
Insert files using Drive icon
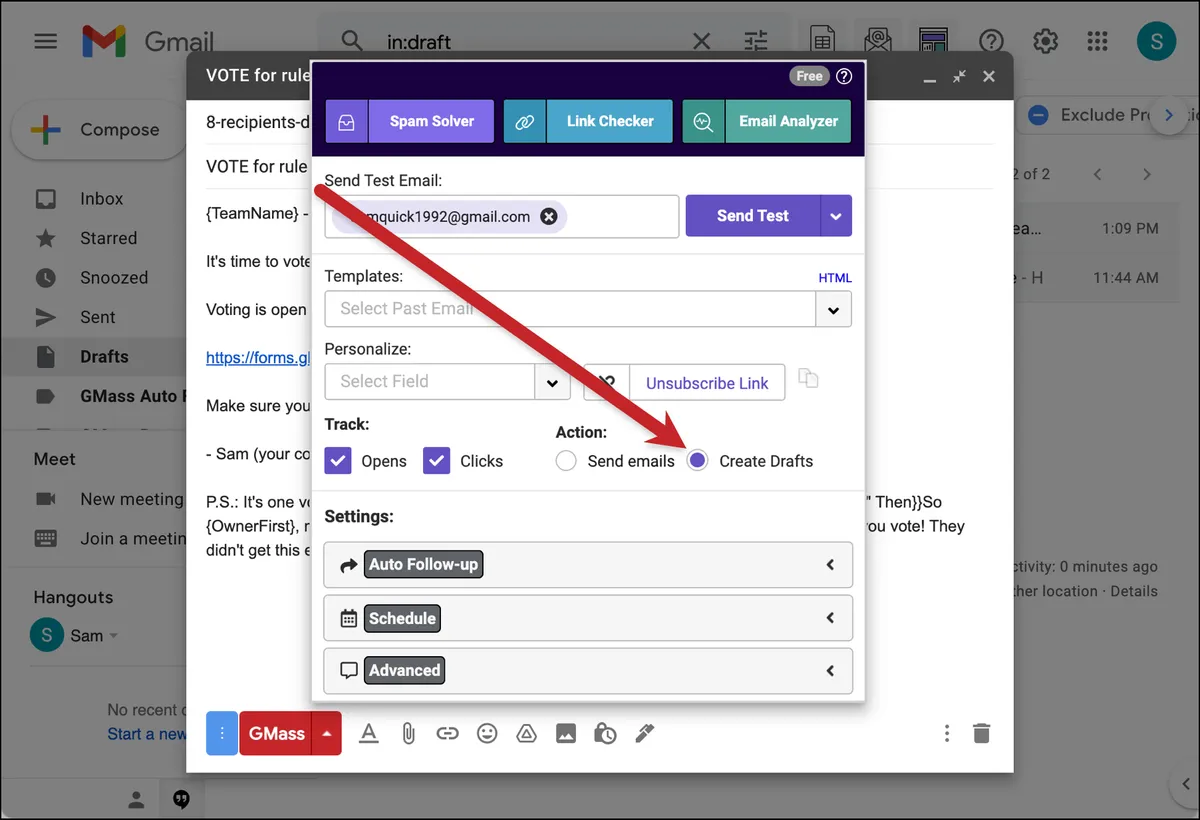(526, 734)
